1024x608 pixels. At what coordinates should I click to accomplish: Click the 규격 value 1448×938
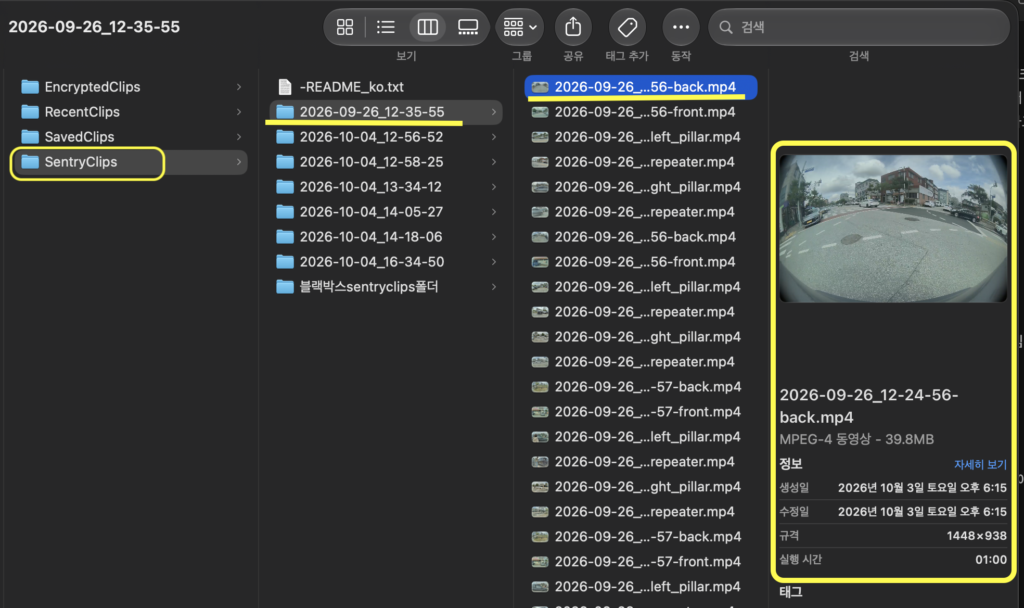pyautogui.click(x=976, y=536)
